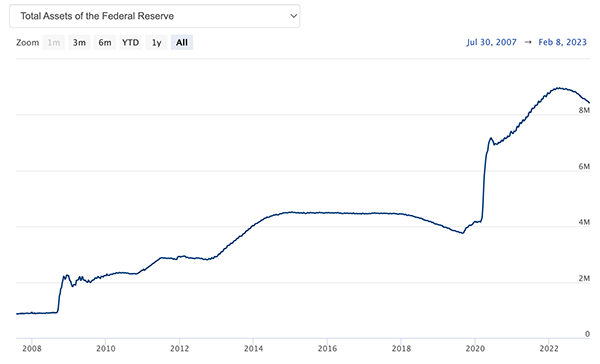Select the All zoom range

(182, 42)
